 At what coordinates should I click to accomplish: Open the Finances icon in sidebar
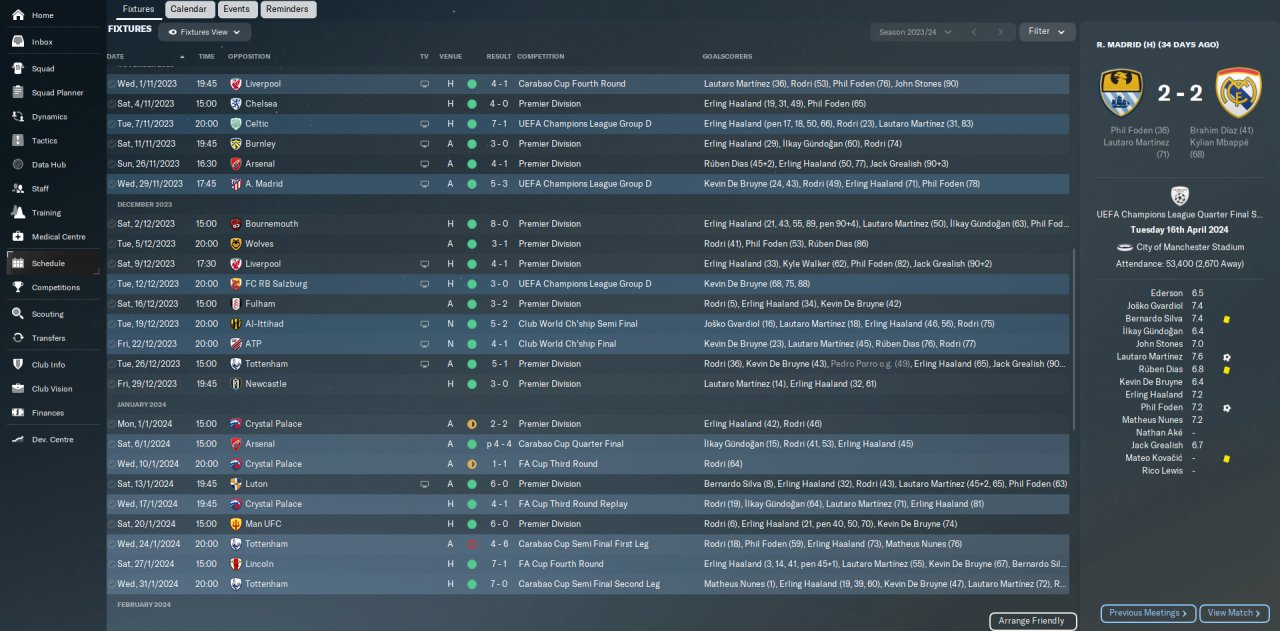(x=17, y=412)
